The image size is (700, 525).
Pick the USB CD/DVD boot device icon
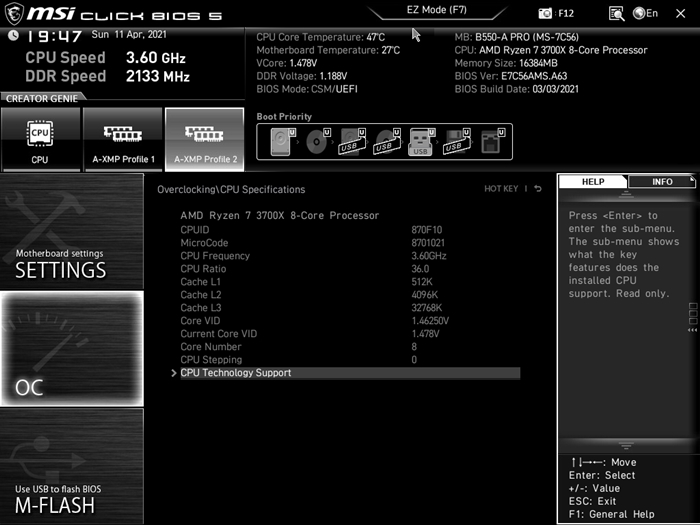click(x=388, y=142)
